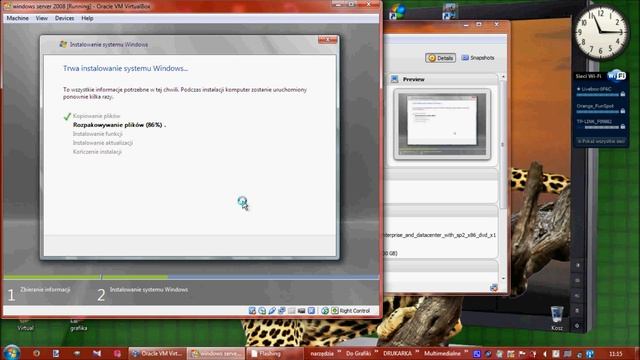Click the installation progress bar
This screenshot has width=640, height=360.
pos(191,277)
